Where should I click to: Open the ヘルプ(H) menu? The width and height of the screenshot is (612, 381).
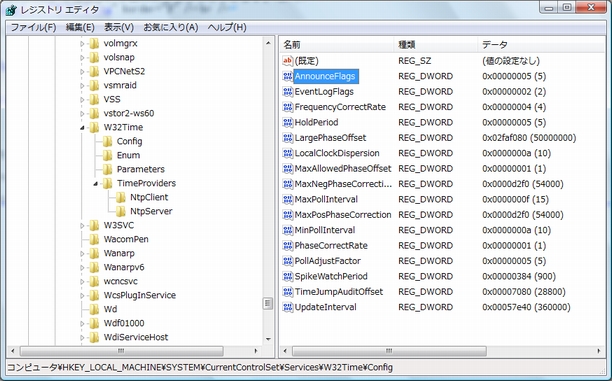tap(227, 27)
